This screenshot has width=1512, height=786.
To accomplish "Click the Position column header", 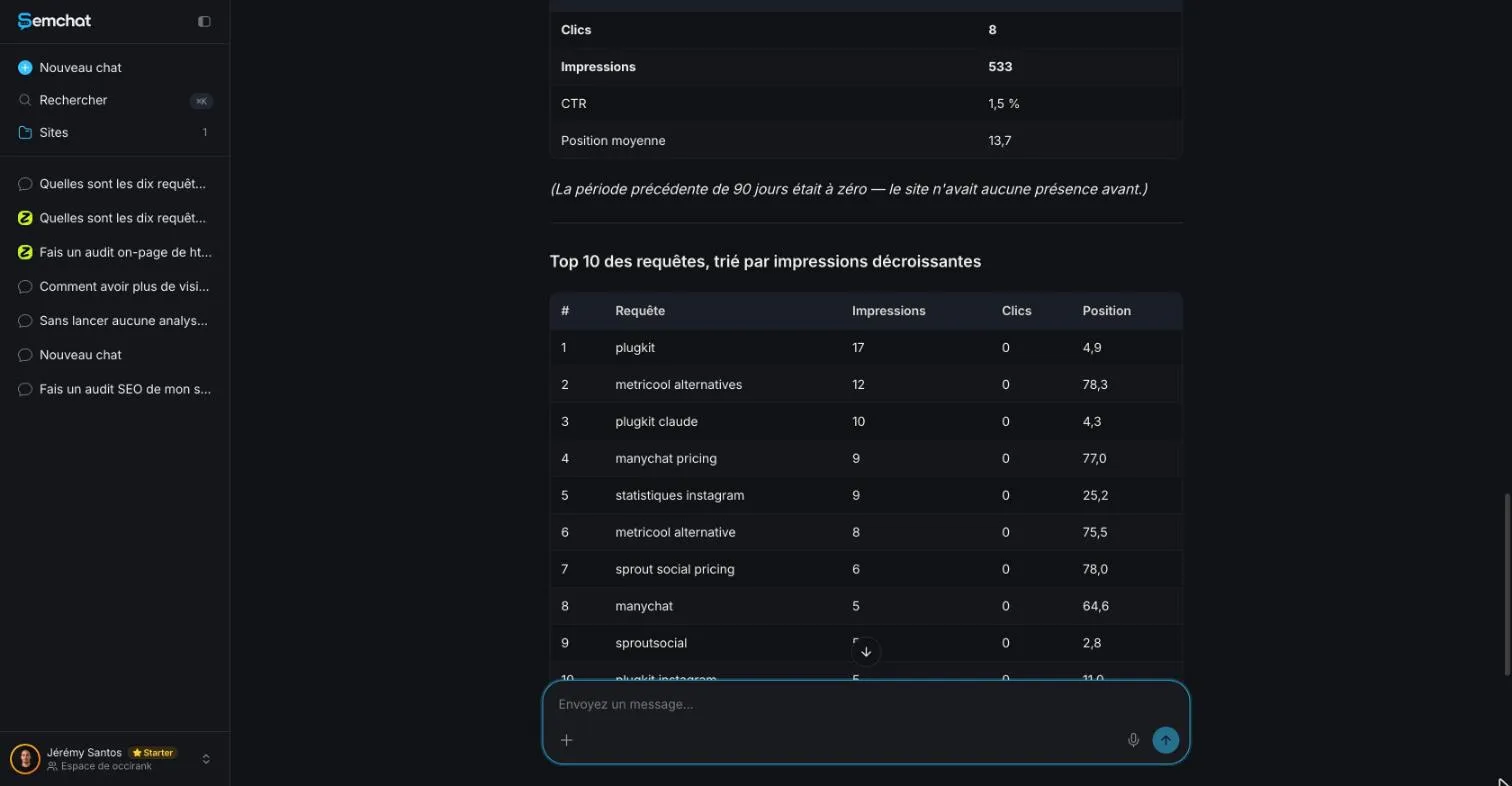I will (x=1106, y=311).
